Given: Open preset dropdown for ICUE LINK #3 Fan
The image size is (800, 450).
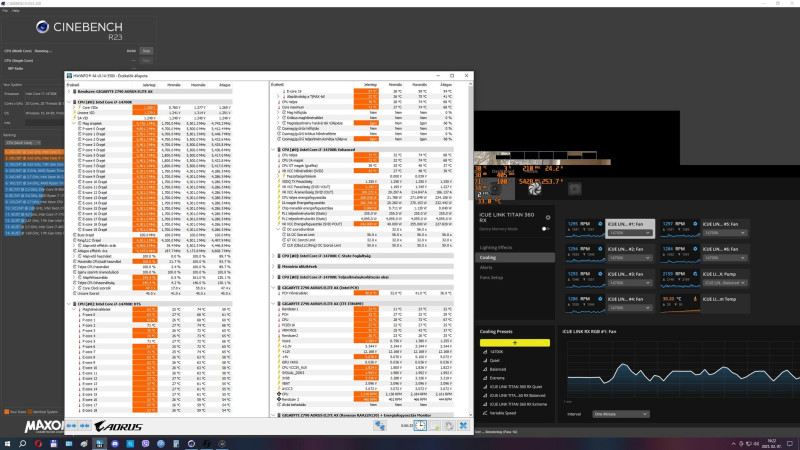Looking at the screenshot, I should pos(630,283).
